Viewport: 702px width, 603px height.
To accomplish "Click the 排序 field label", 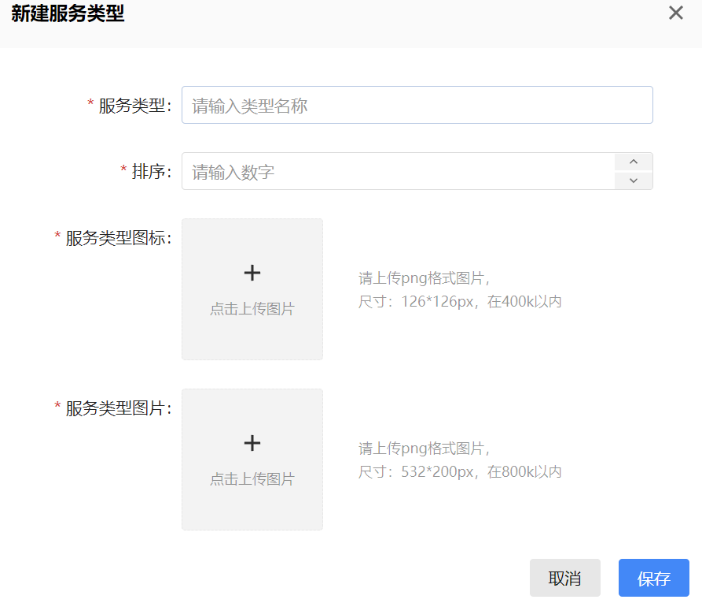I will click(151, 172).
